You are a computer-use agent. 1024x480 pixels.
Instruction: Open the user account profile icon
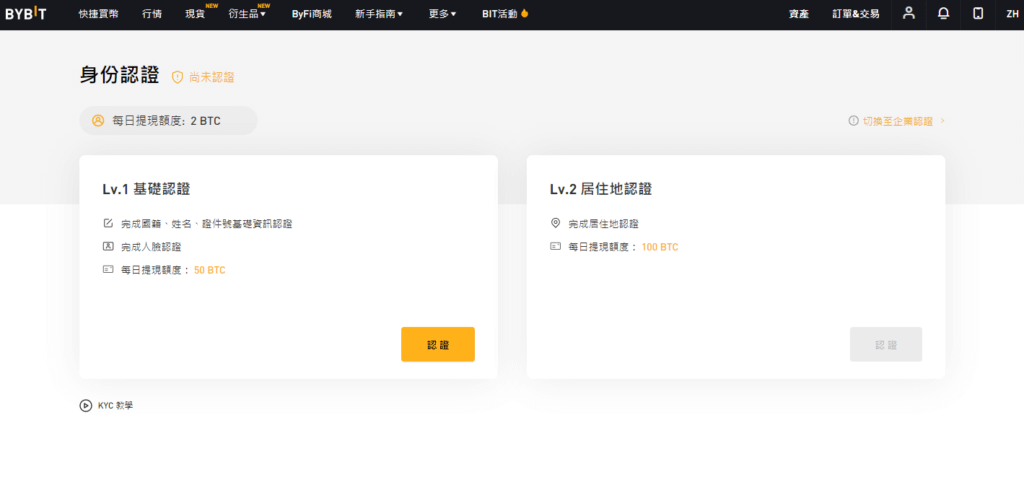click(x=908, y=13)
